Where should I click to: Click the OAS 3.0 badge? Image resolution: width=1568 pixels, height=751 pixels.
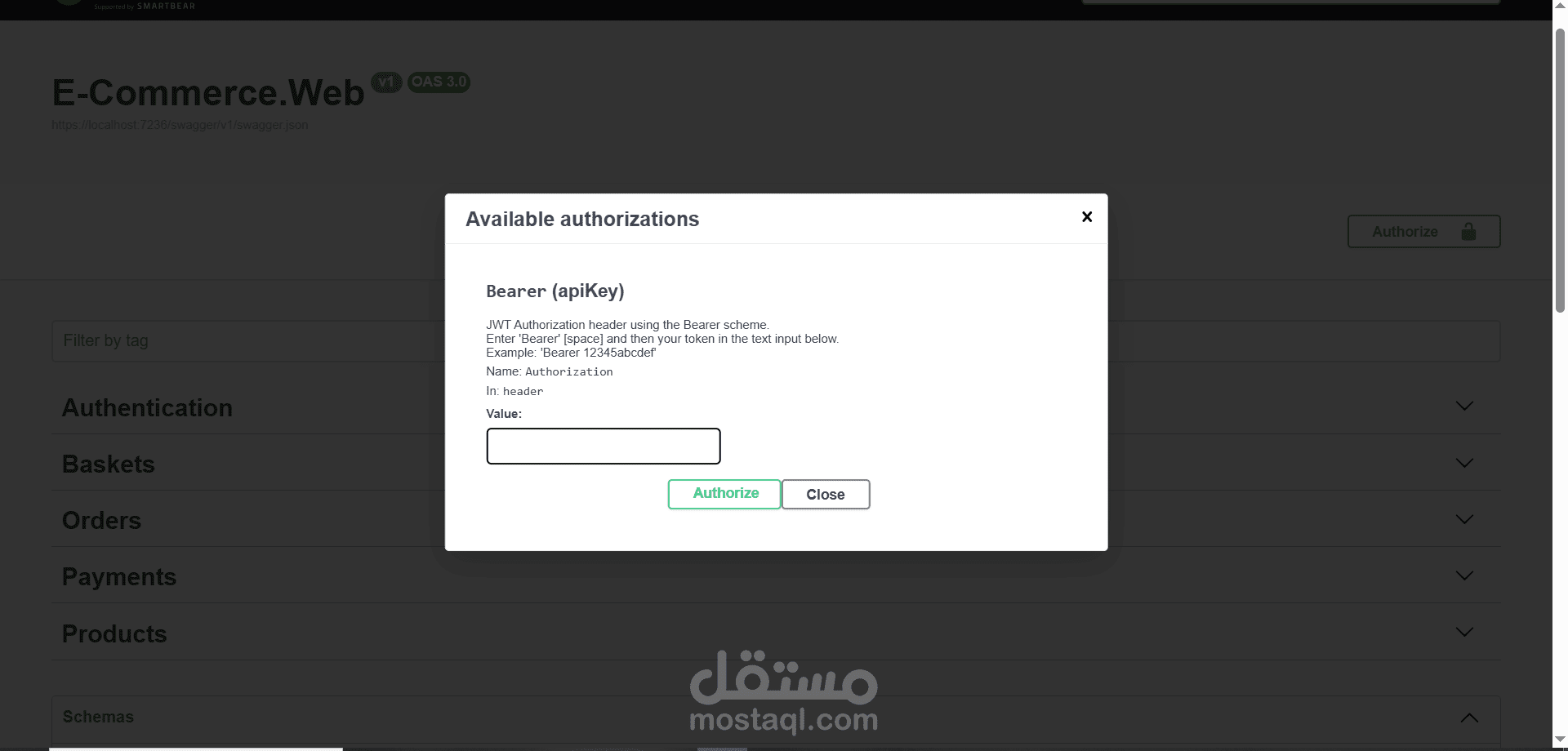pos(439,82)
